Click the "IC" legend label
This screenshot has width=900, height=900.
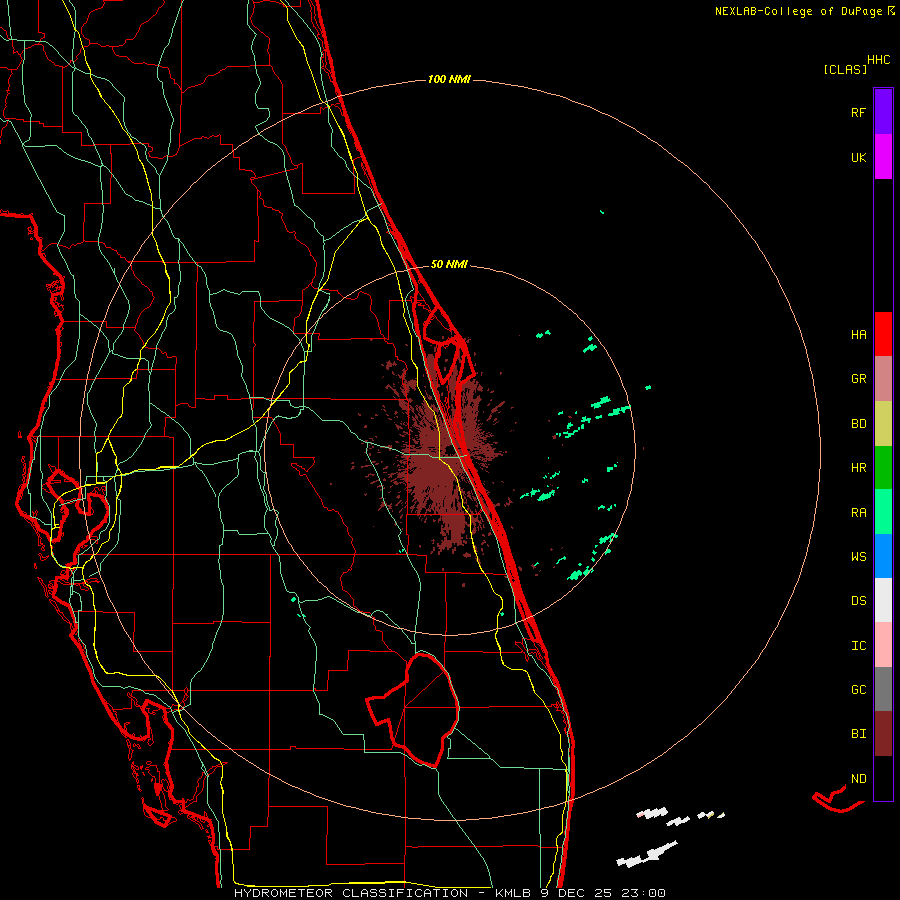858,646
